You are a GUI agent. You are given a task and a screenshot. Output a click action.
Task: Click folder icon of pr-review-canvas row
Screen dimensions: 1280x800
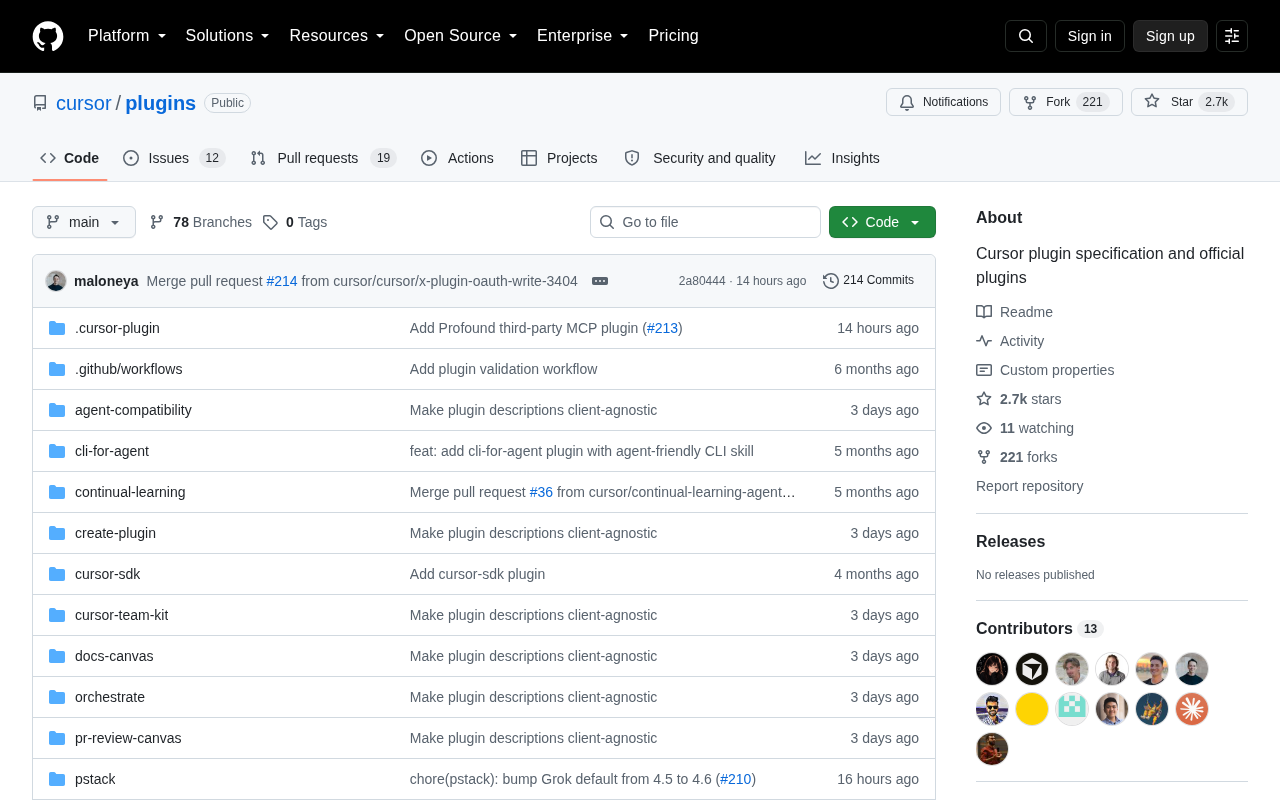[x=57, y=738]
